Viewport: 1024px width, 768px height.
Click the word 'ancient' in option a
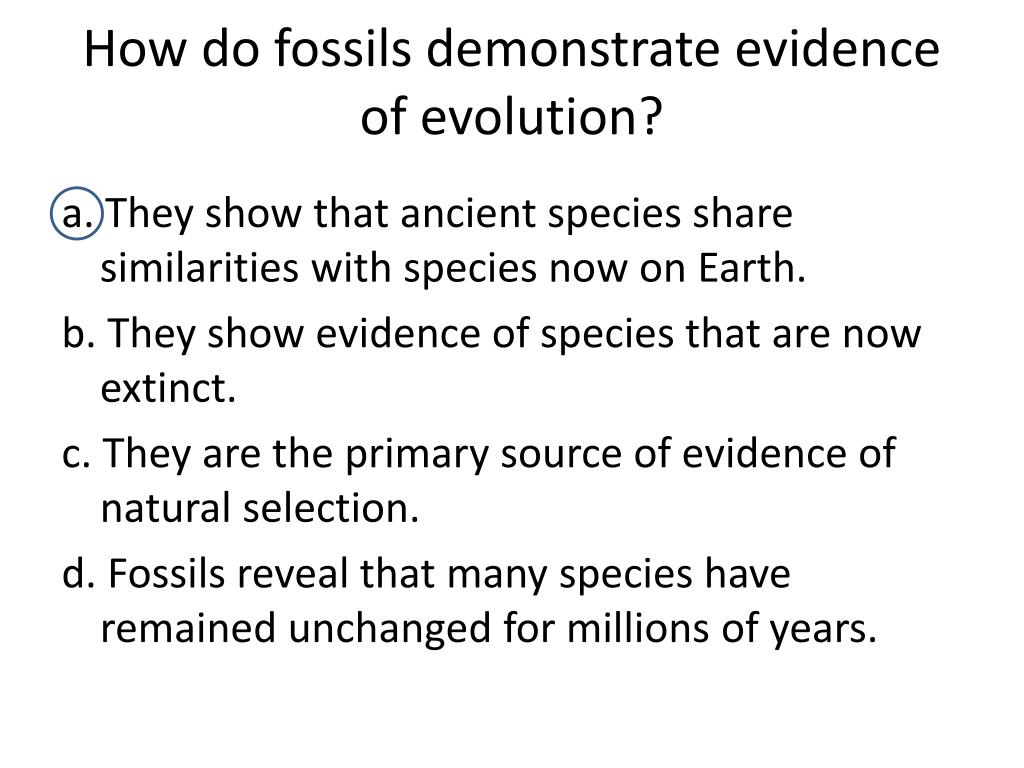coord(468,214)
